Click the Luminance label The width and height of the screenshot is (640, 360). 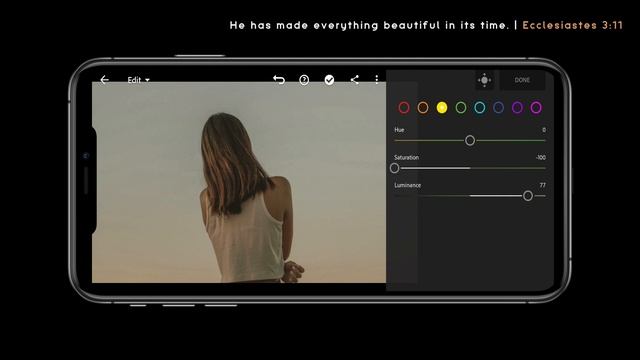coord(407,185)
